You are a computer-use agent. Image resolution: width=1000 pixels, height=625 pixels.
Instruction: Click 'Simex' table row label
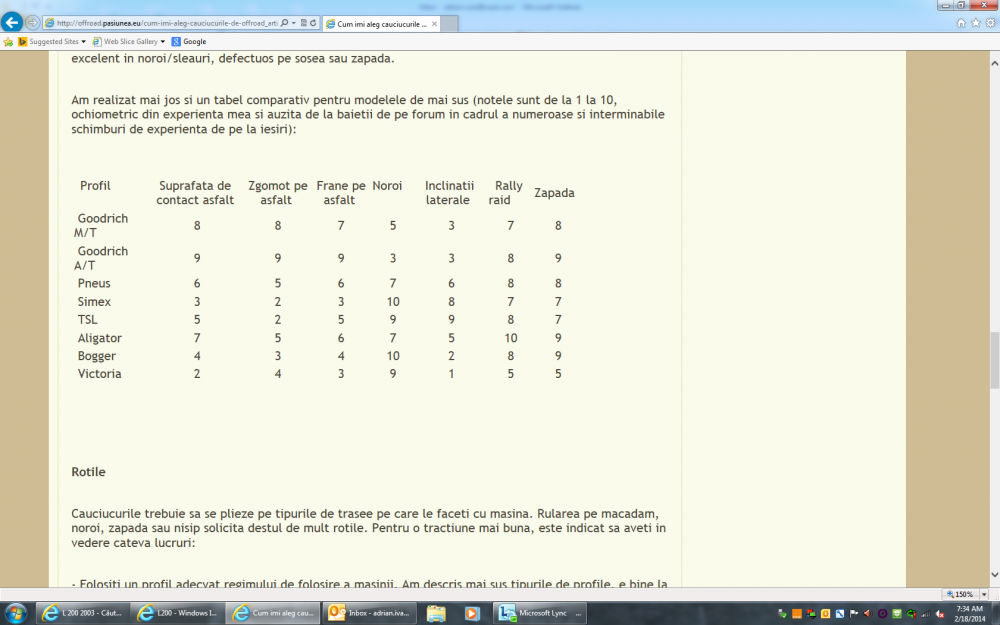(x=94, y=302)
